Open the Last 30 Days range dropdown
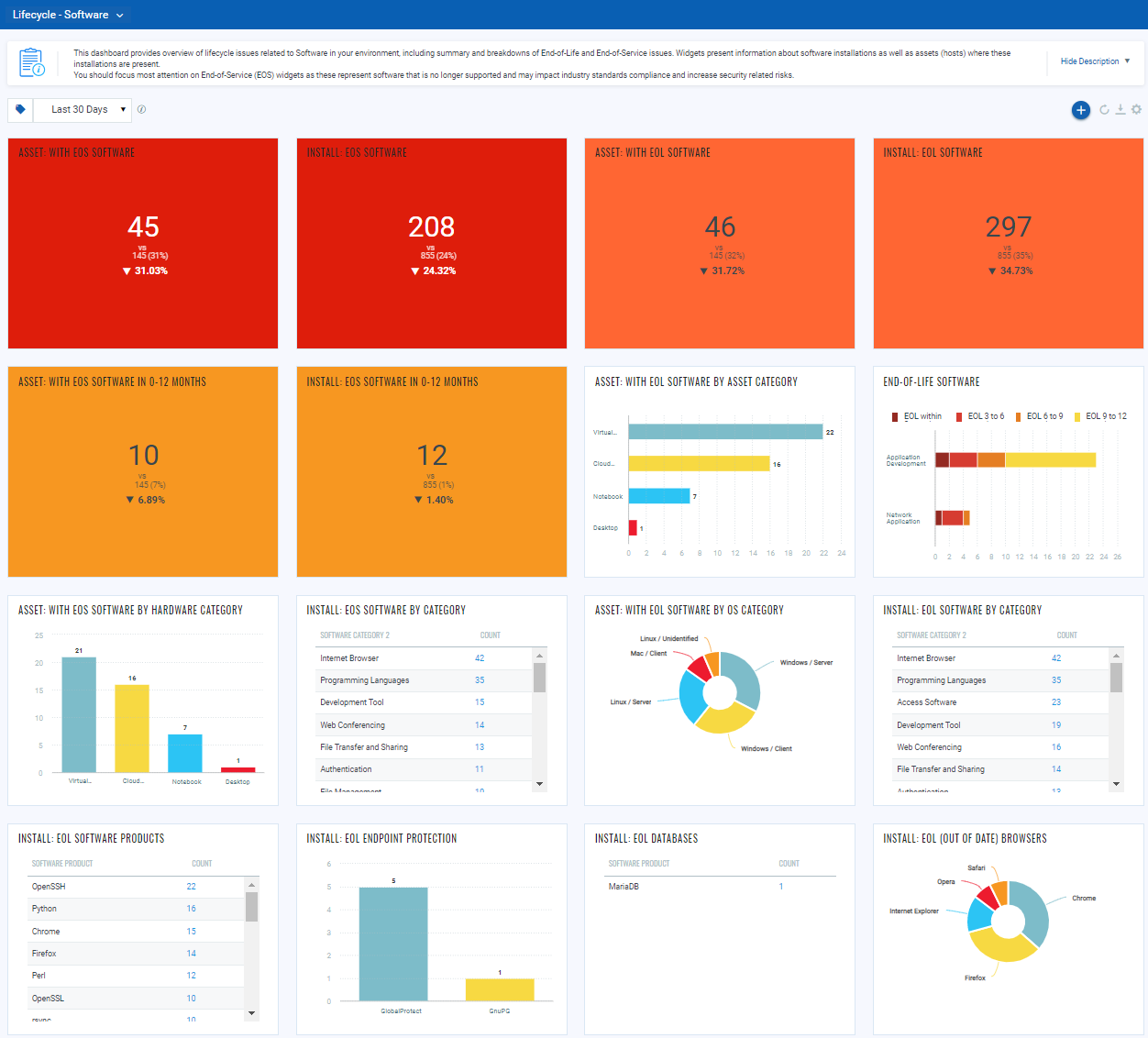The width and height of the screenshot is (1148, 1038). (83, 109)
